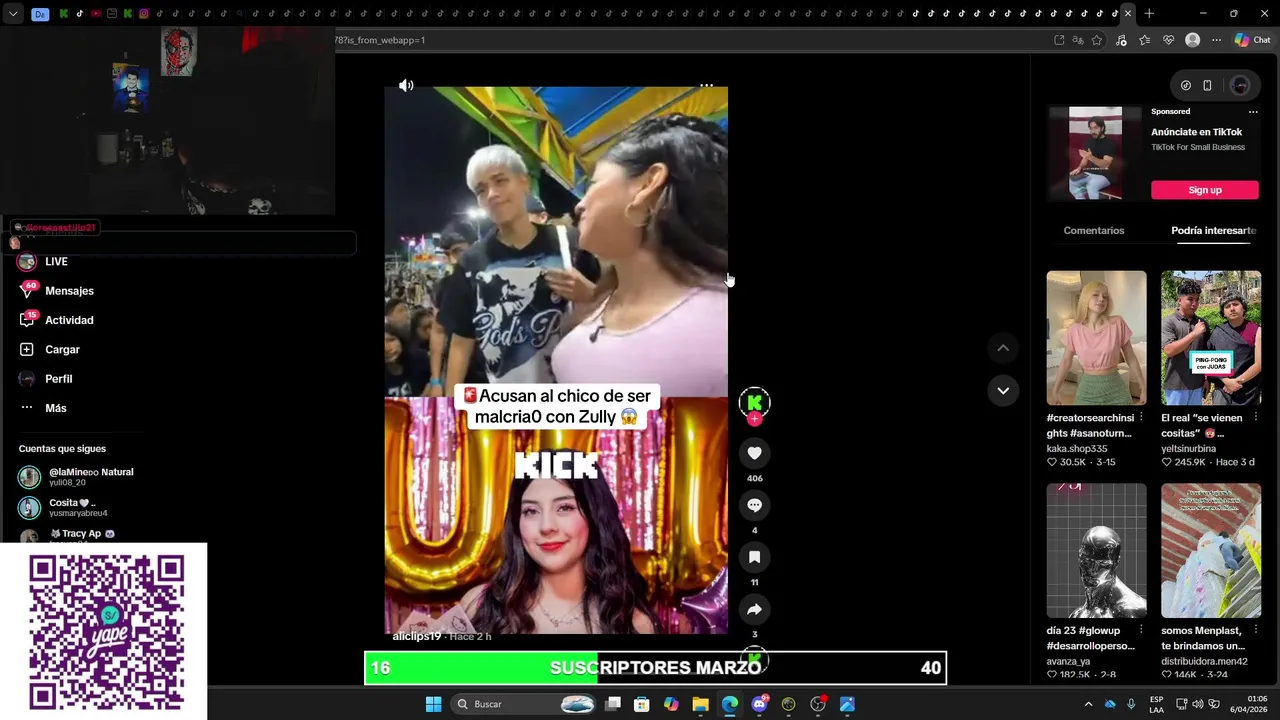Open options for the #creatorsearchinsights video

1141,418
